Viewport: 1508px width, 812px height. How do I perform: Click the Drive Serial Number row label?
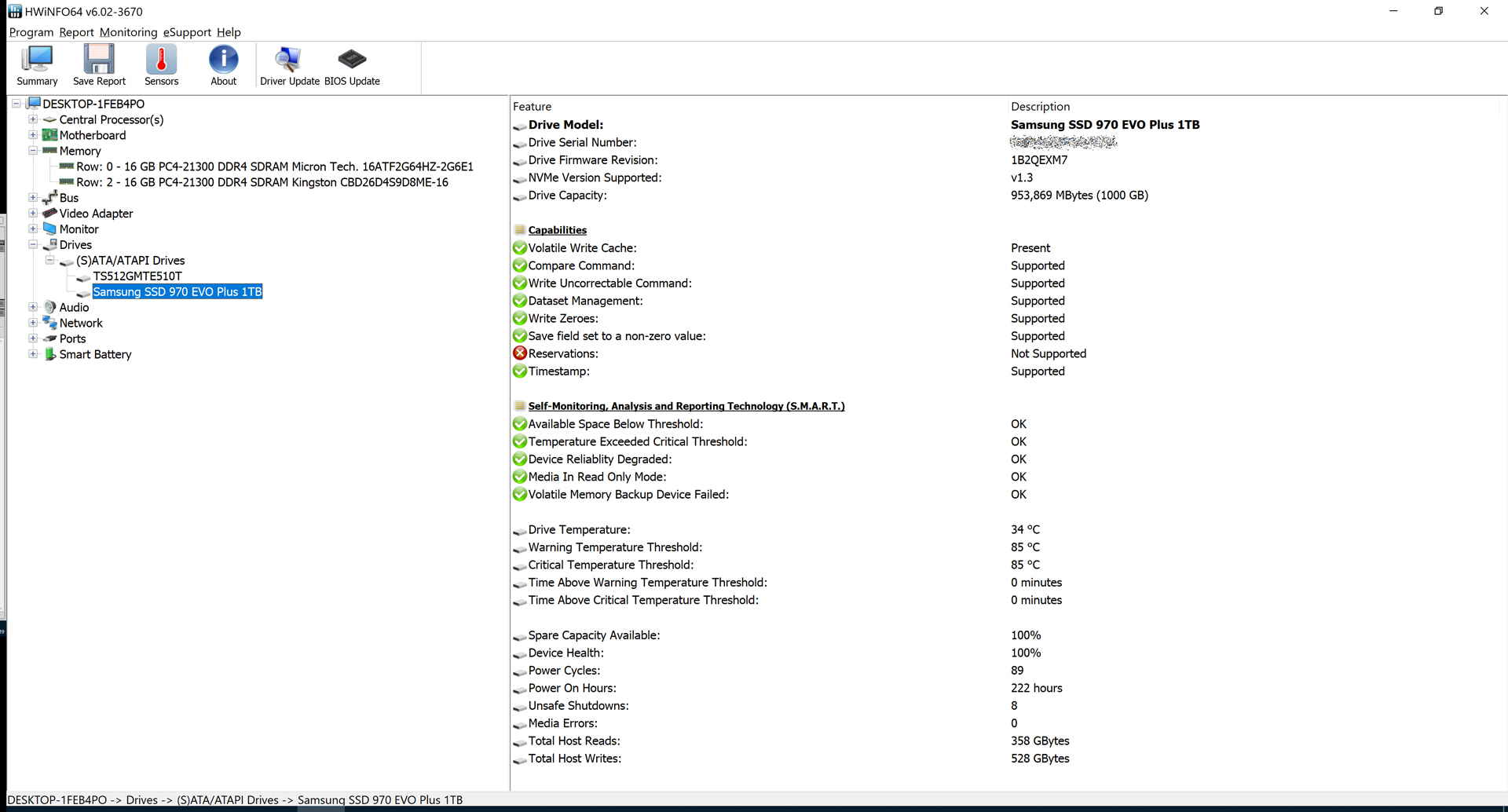(x=582, y=142)
